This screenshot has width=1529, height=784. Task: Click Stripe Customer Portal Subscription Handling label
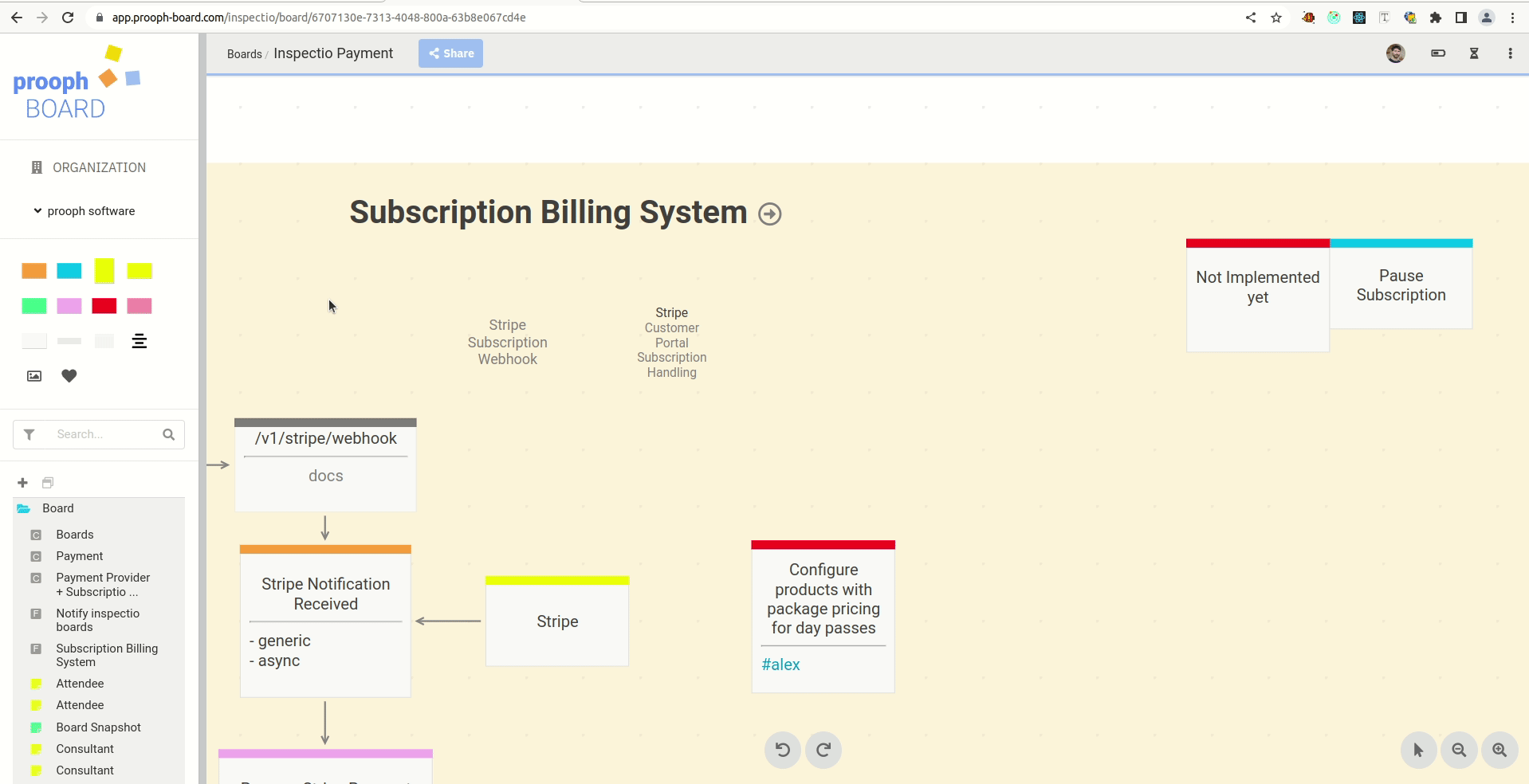[x=672, y=343]
